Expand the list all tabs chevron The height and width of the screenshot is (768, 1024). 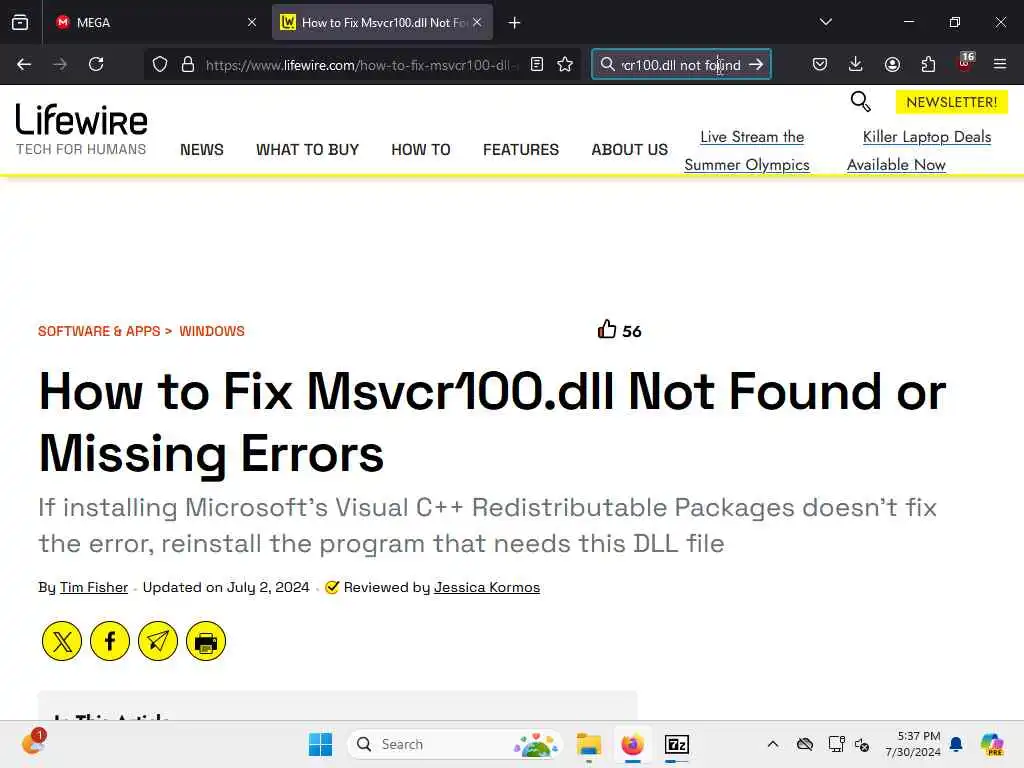[825, 22]
